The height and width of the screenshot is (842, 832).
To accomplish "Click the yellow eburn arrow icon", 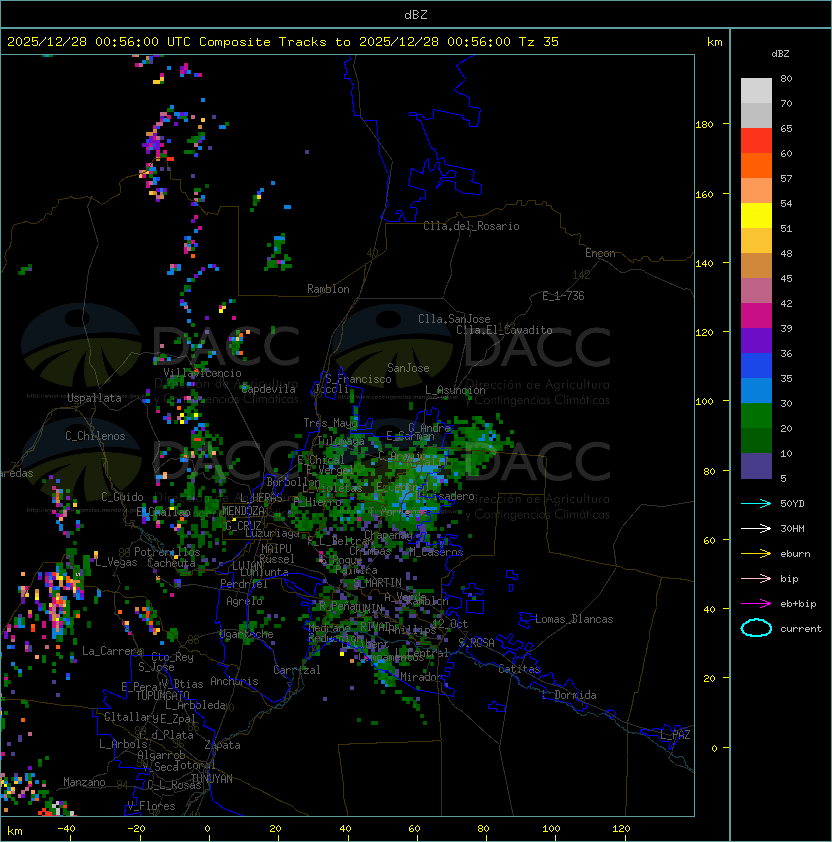I will click(756, 554).
